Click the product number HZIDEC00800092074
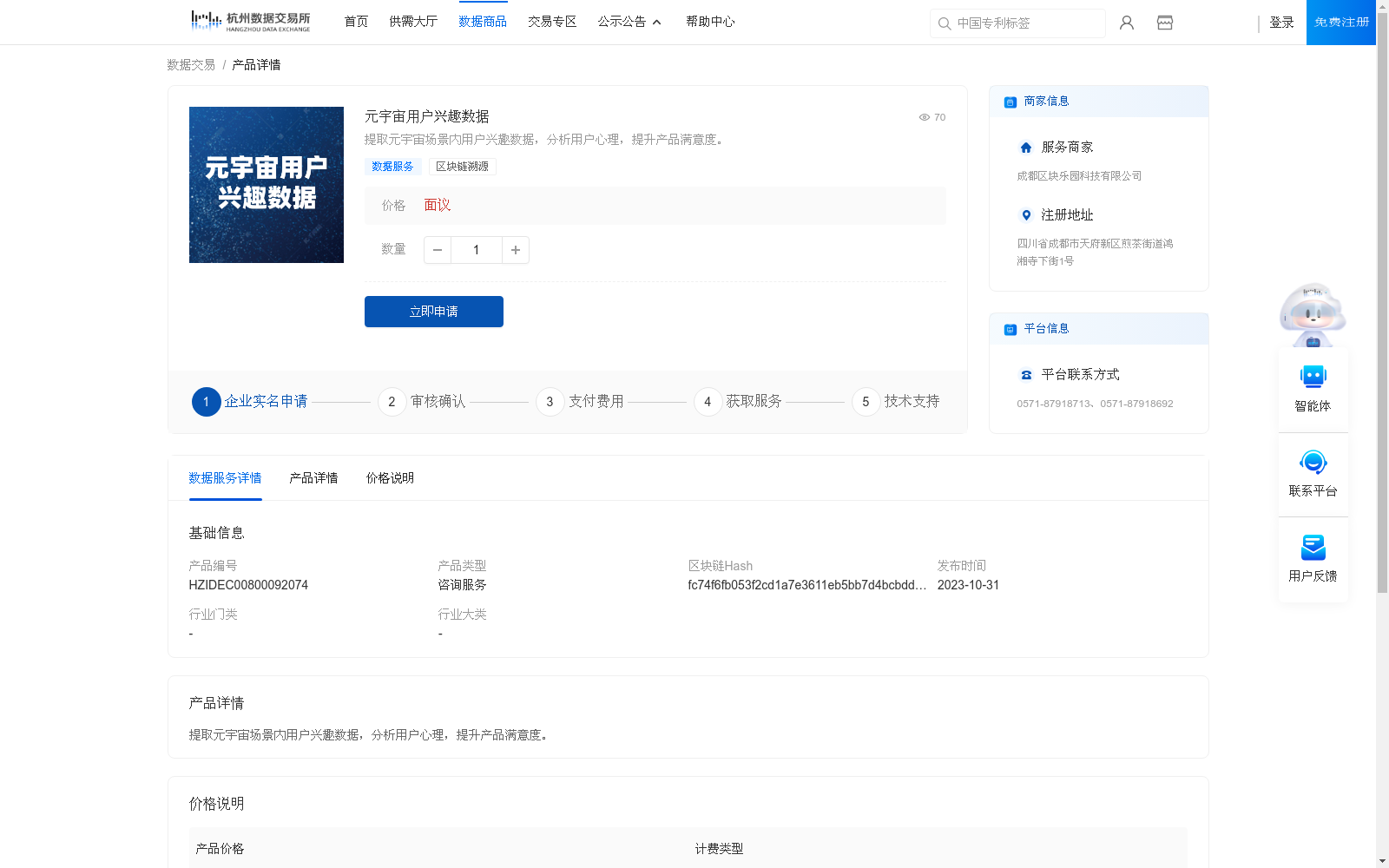The width and height of the screenshot is (1389, 868). (248, 585)
